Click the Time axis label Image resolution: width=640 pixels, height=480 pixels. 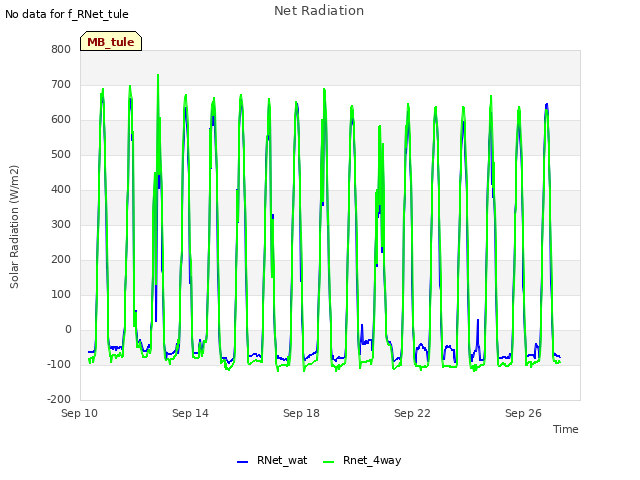pyautogui.click(x=566, y=429)
